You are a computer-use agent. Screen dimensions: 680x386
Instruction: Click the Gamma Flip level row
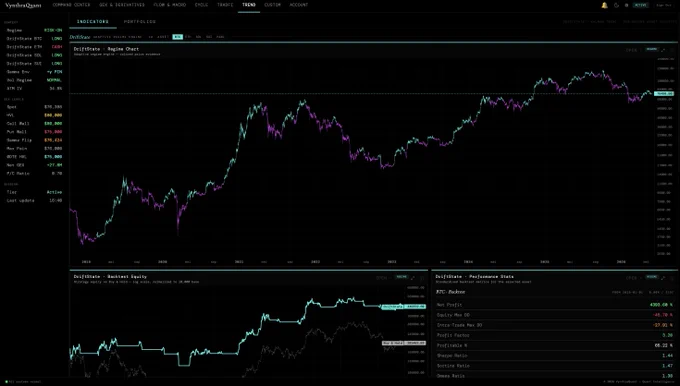click(x=34, y=140)
